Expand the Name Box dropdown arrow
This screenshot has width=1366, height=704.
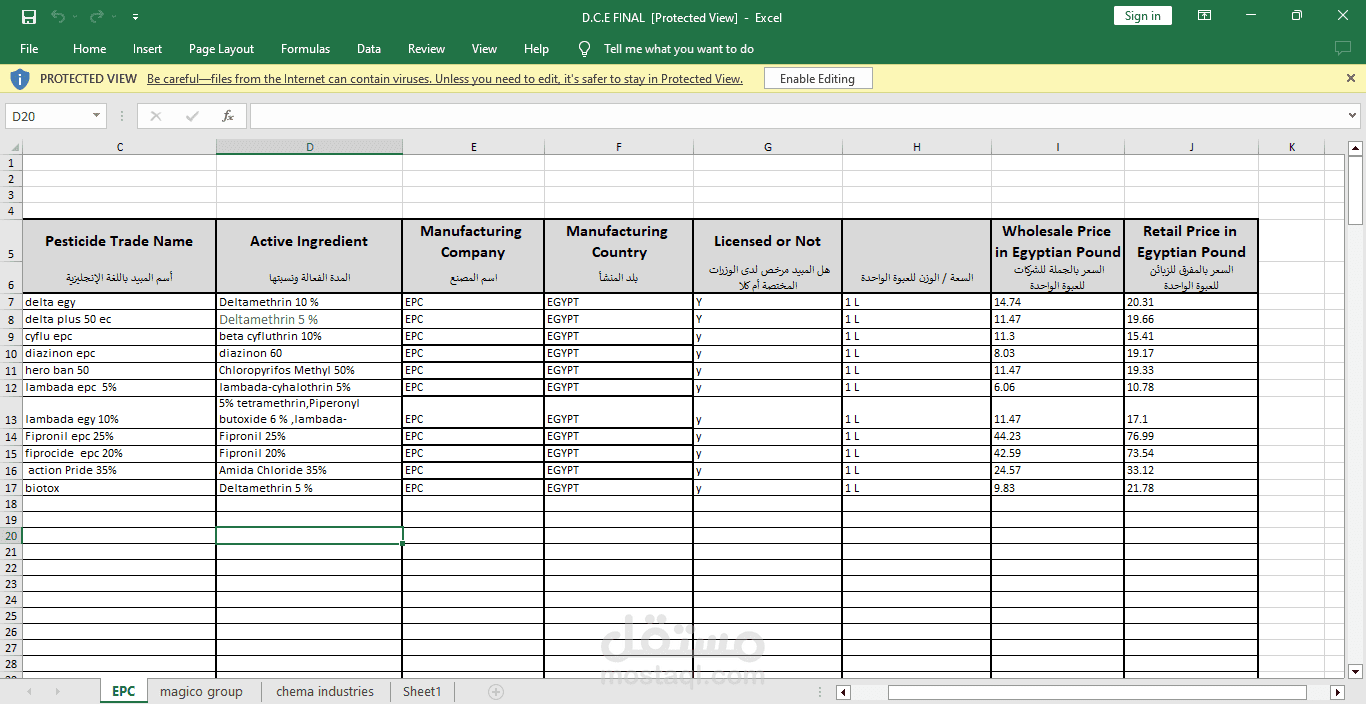(97, 116)
